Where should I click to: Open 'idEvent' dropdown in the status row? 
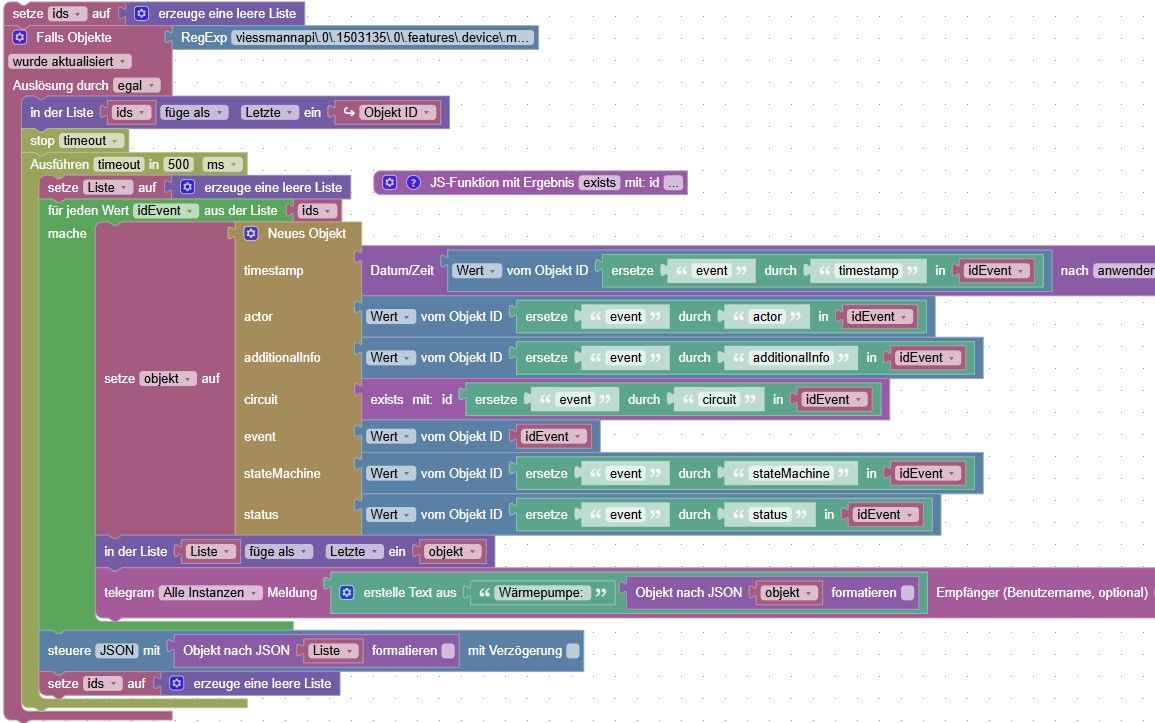point(885,515)
